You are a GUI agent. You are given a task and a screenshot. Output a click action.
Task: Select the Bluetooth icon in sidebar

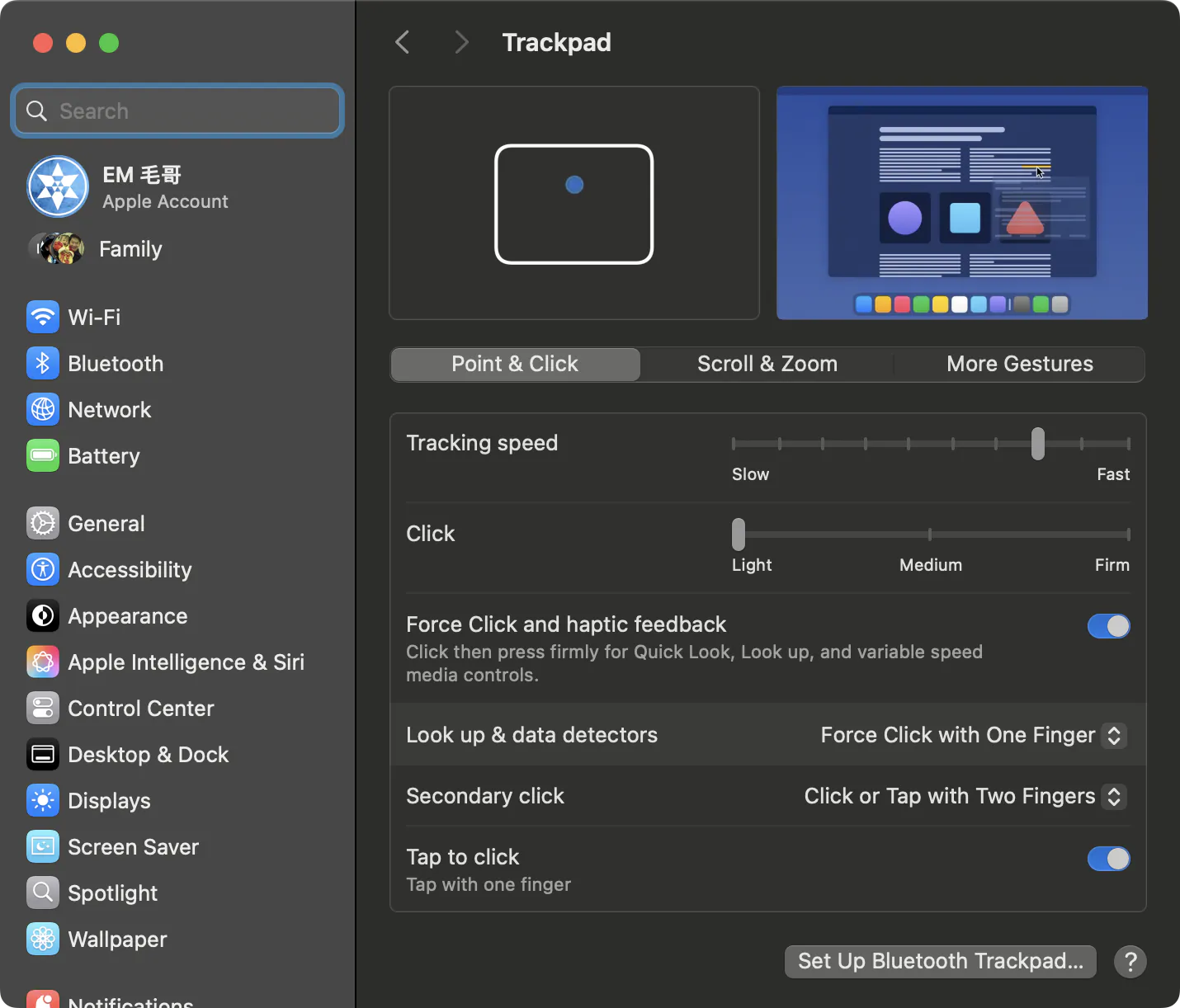pos(43,363)
